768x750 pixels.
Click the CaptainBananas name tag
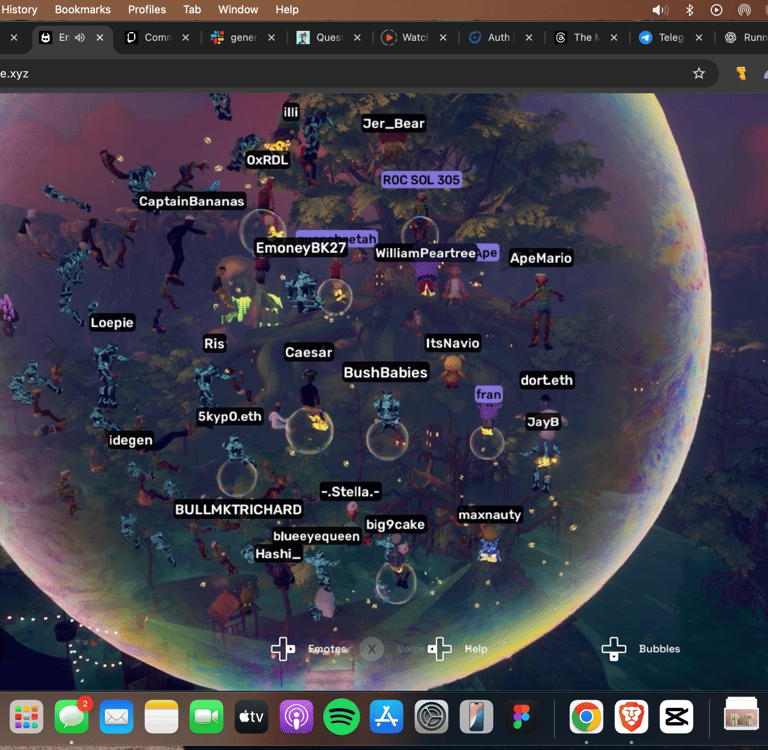[x=191, y=201]
